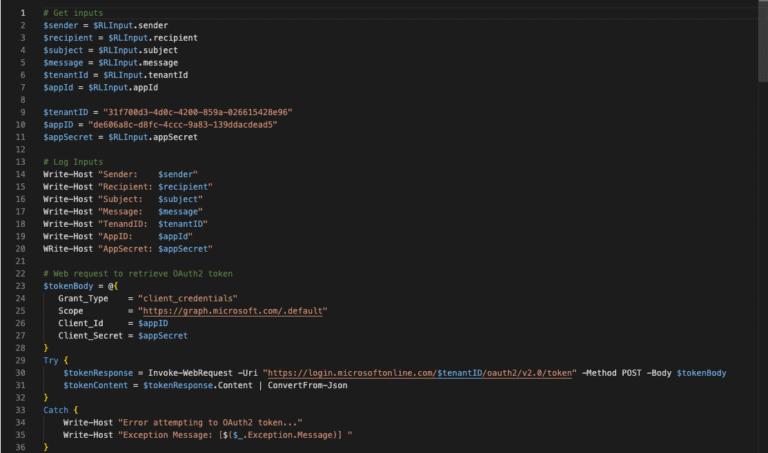Click line number 33 beside Catch
This screenshot has height=453, width=768.
pos(21,409)
